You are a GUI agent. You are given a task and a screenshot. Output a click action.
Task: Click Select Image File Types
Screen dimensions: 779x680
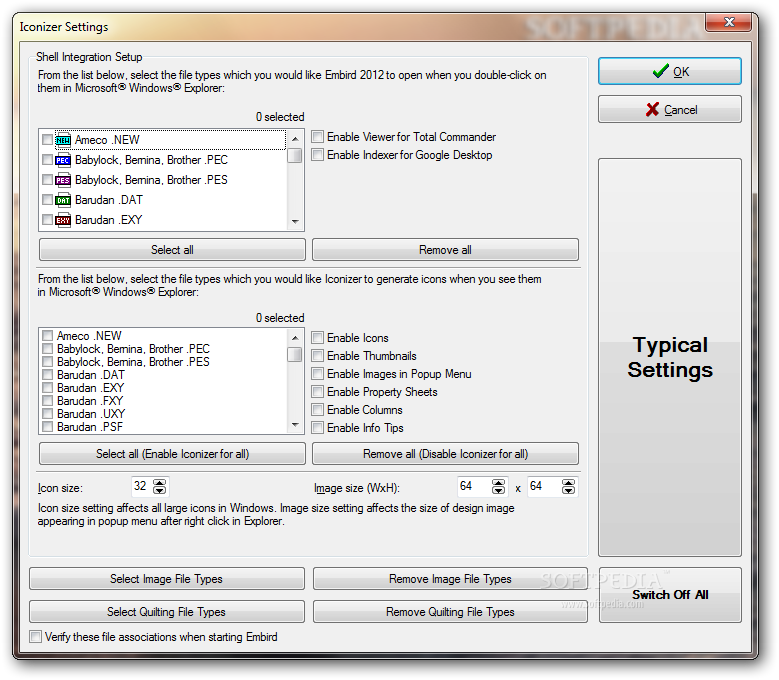click(166, 579)
